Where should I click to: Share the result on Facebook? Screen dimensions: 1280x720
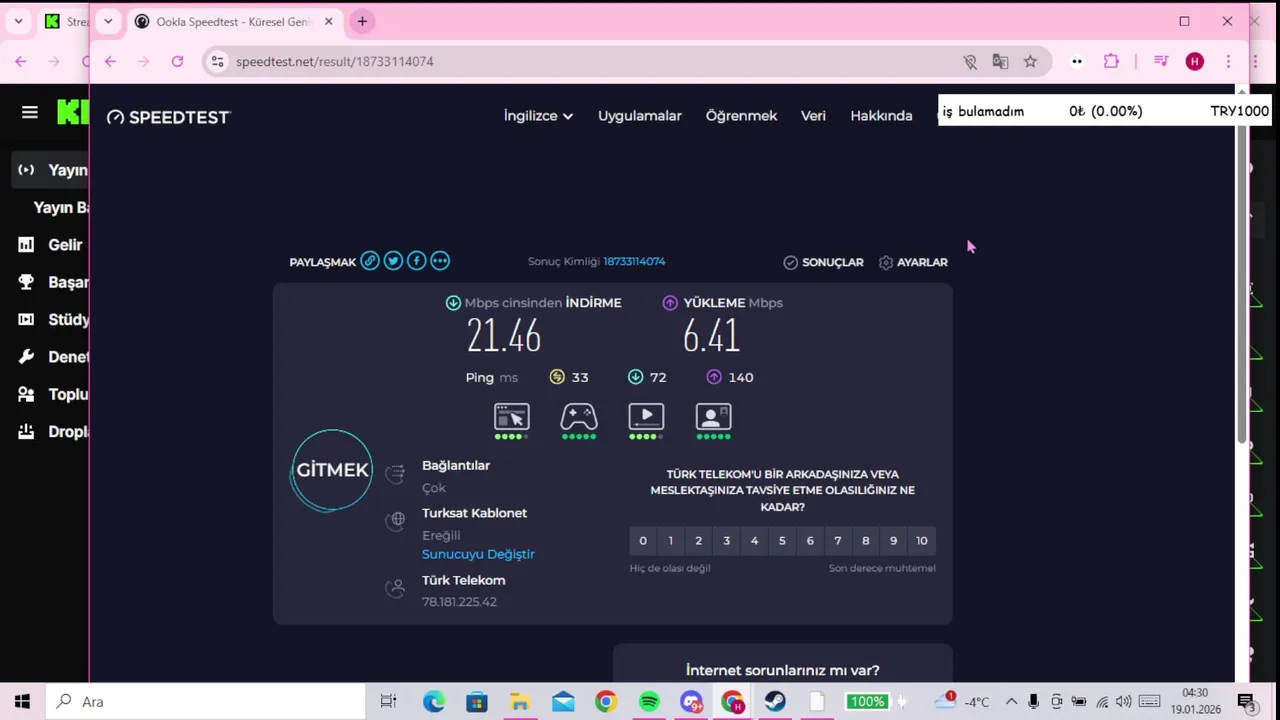(416, 261)
